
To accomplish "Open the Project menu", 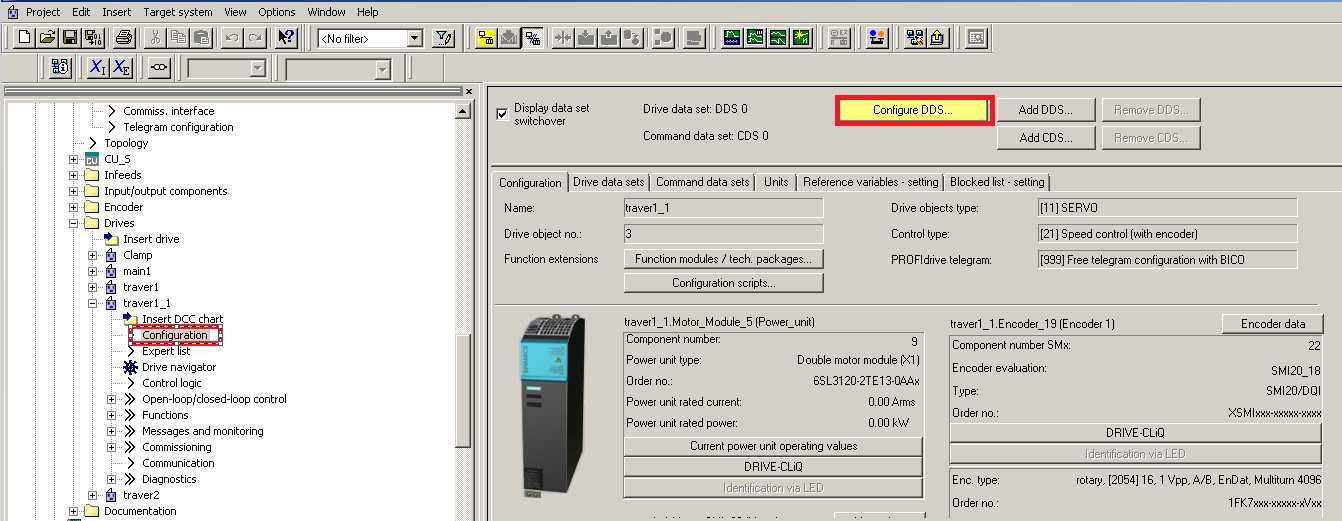I will coord(43,12).
